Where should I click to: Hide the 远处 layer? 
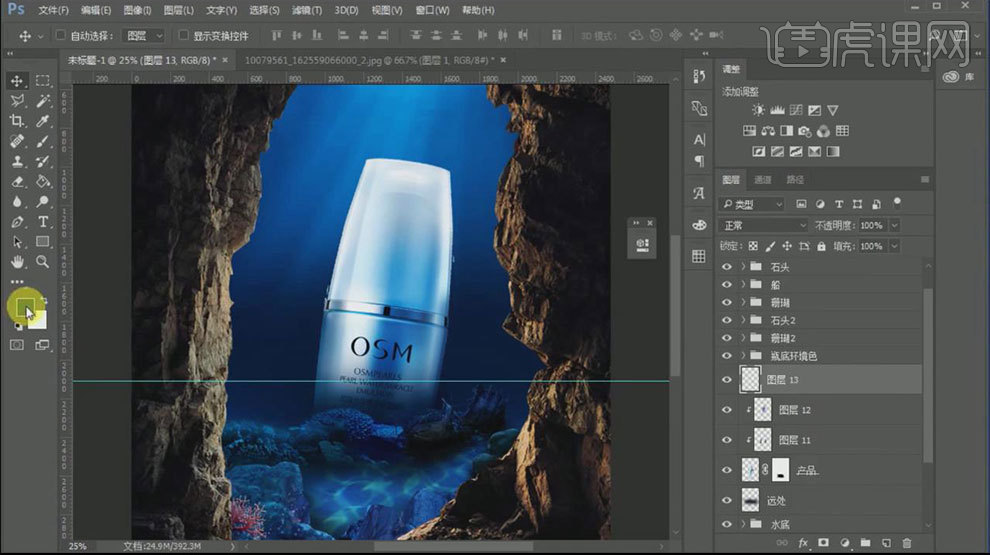pyautogui.click(x=727, y=500)
